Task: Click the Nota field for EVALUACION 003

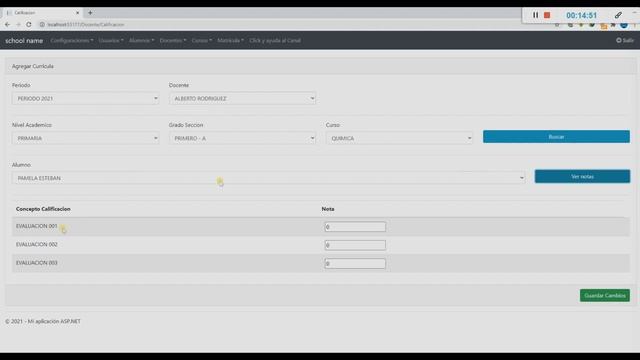Action: (x=355, y=264)
